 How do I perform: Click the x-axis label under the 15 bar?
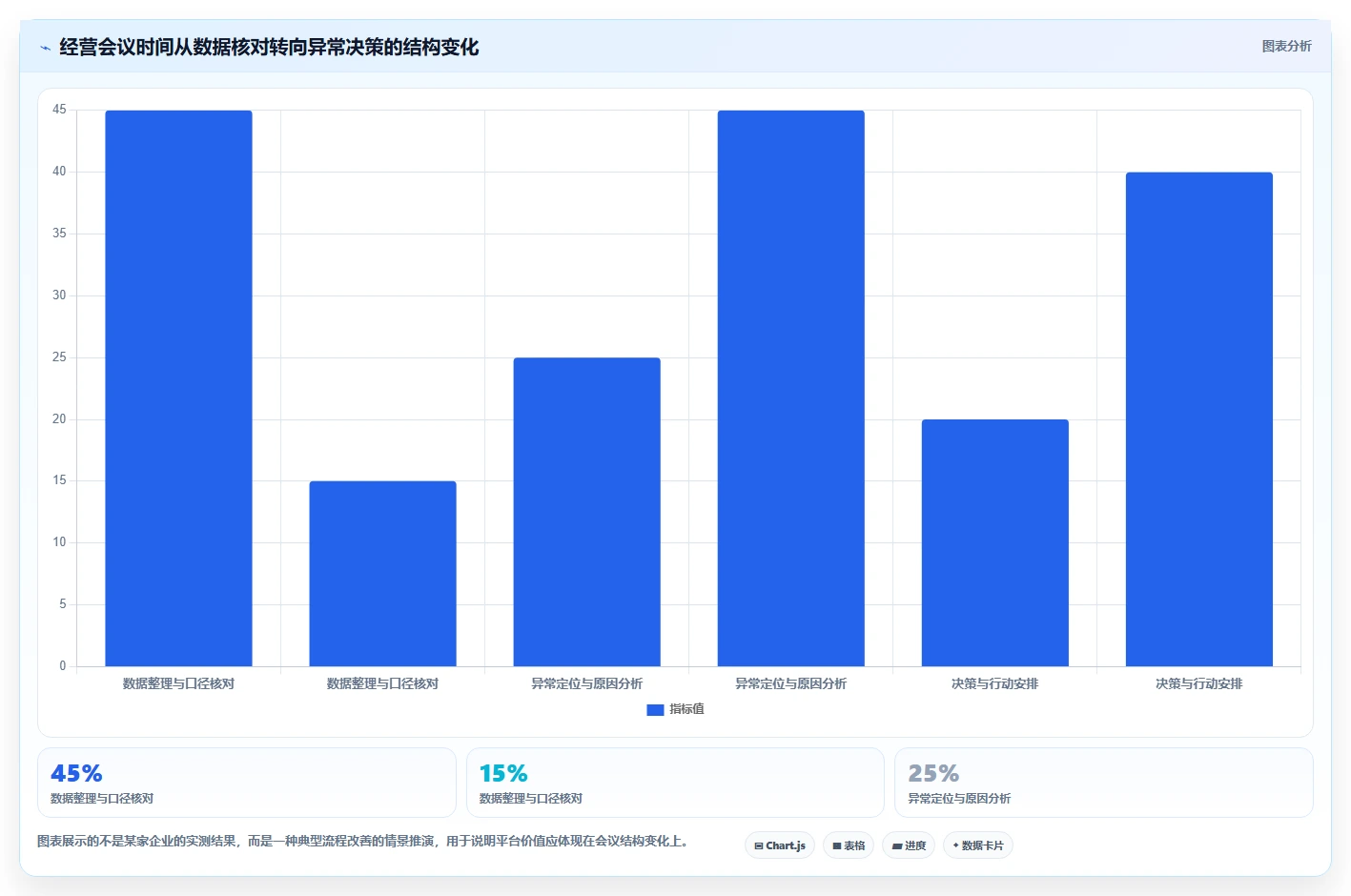pyautogui.click(x=382, y=683)
